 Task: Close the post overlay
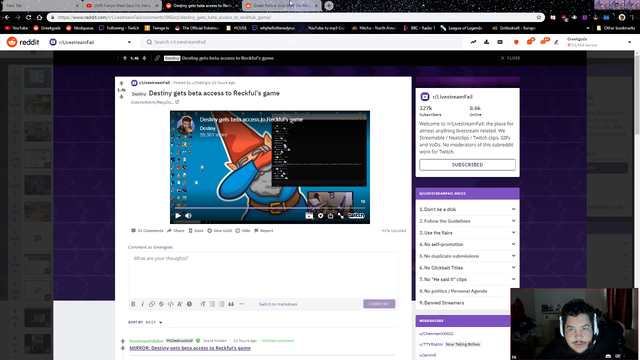510,58
